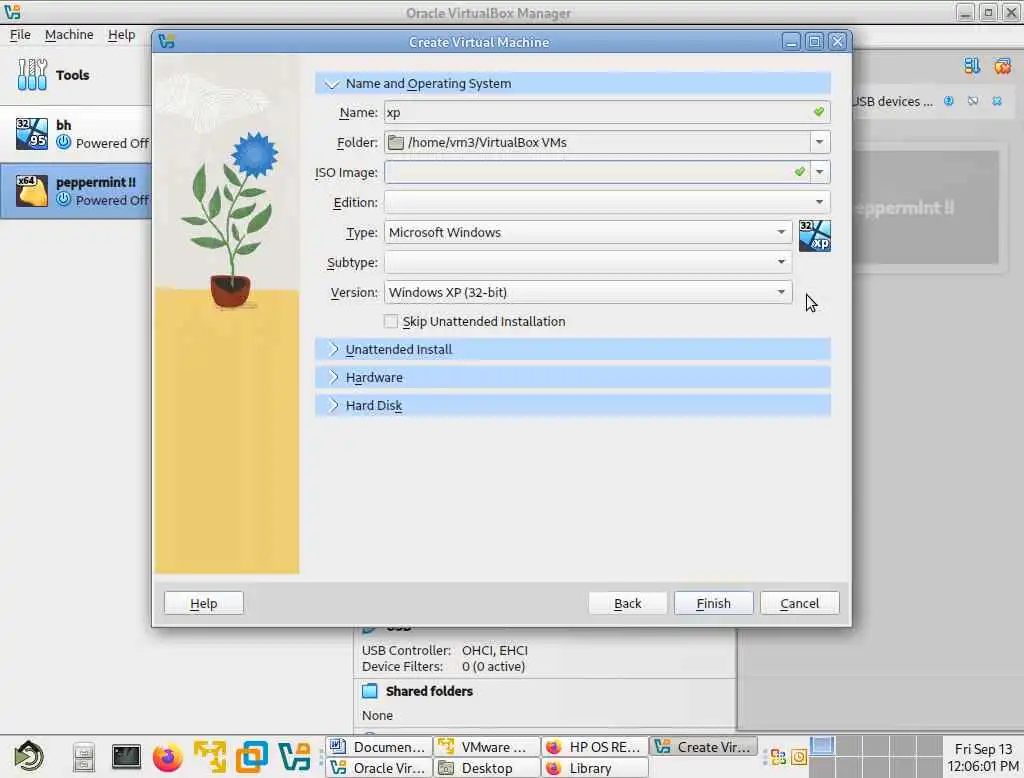Click the green checkmark in the ISO Image field
The width and height of the screenshot is (1024, 778).
[x=800, y=172]
